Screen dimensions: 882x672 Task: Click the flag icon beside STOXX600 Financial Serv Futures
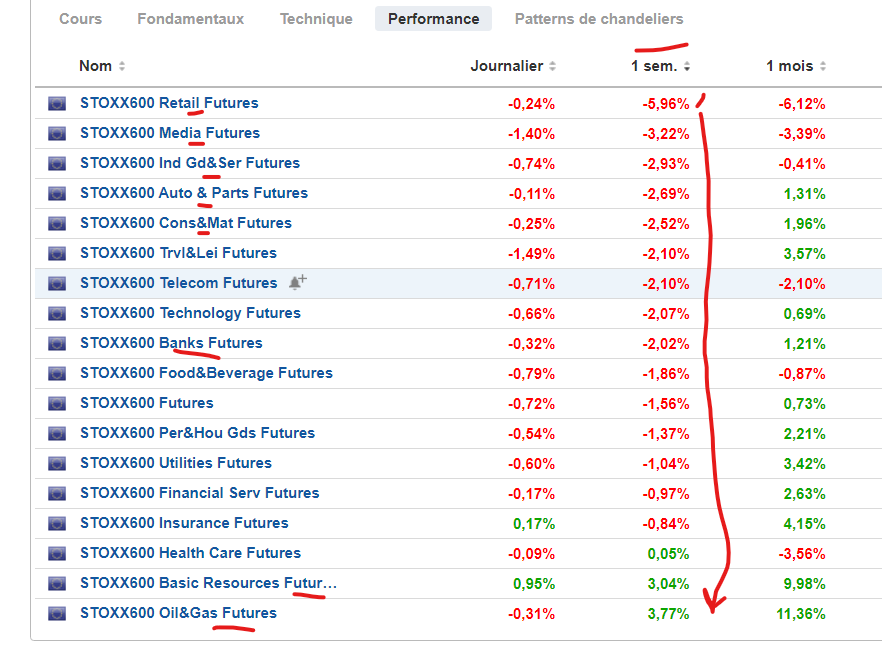(x=57, y=493)
